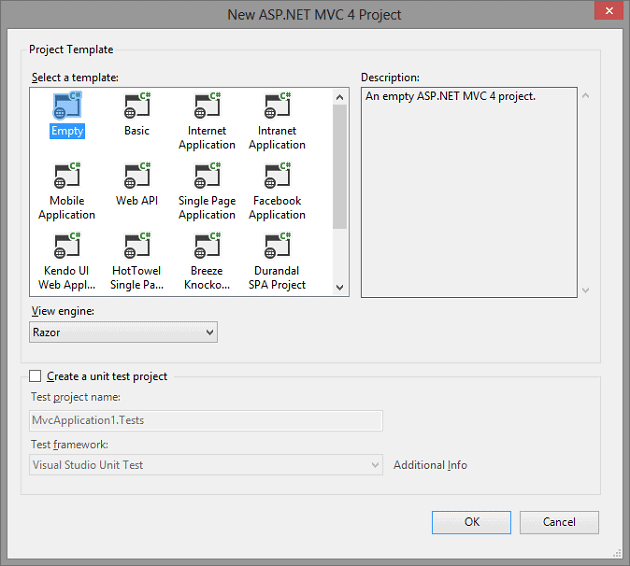
Task: Click the 'Mobile Application' label text
Action: (x=67, y=208)
